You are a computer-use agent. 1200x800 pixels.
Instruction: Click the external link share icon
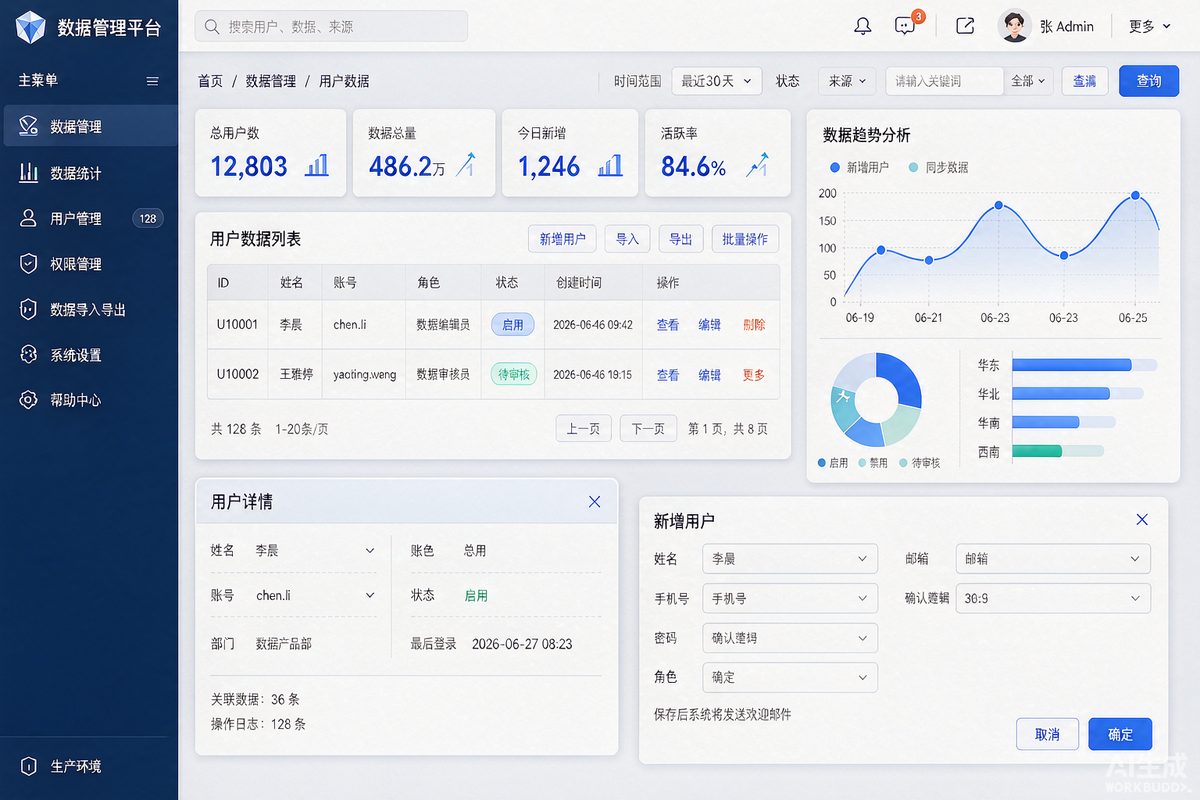click(x=965, y=27)
